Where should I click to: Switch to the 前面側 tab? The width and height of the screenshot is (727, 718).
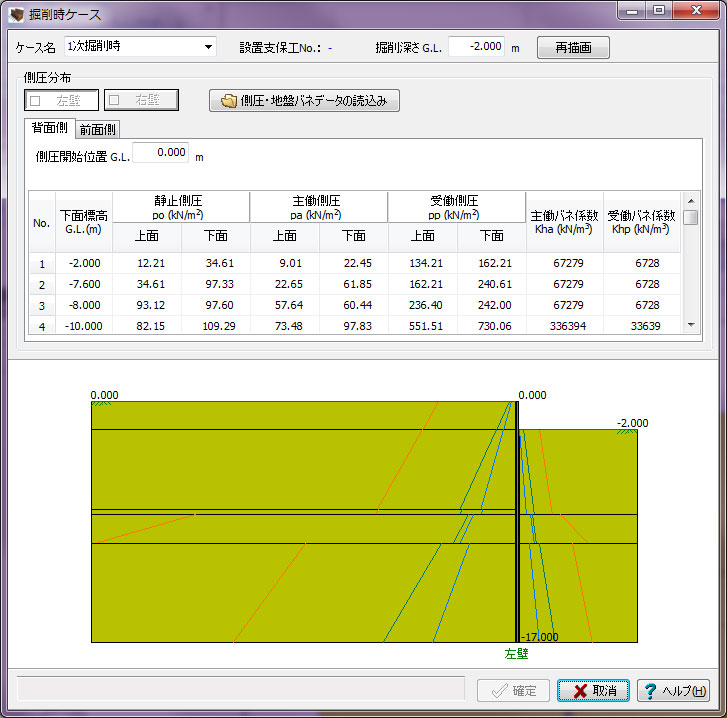pos(97,129)
